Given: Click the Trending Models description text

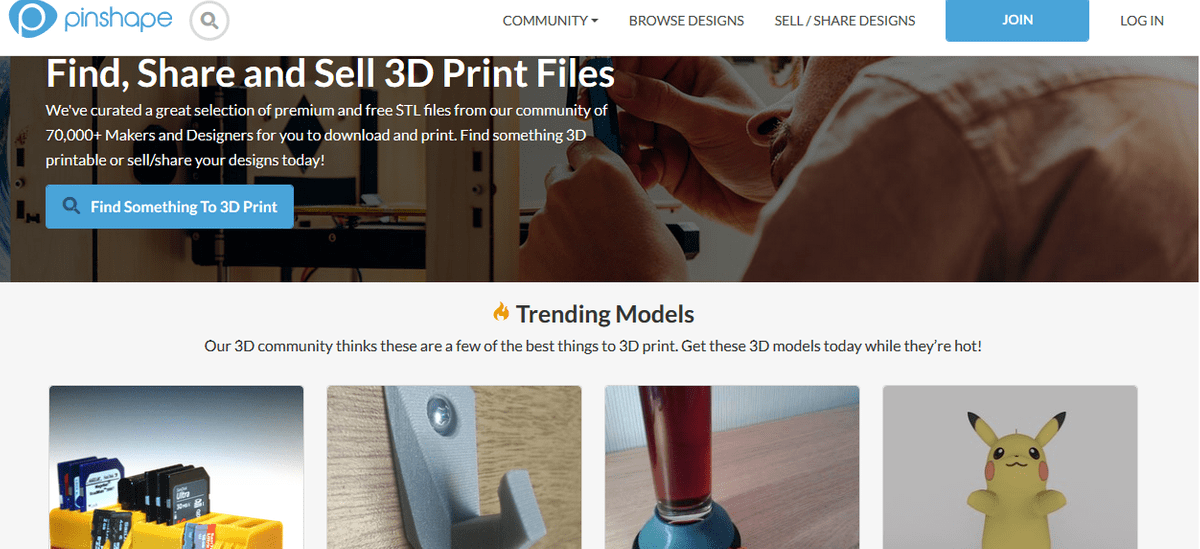Looking at the screenshot, I should tap(594, 346).
